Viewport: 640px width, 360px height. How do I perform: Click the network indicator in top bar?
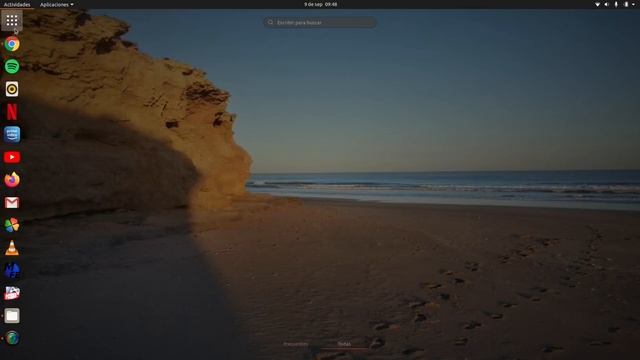tap(597, 4)
